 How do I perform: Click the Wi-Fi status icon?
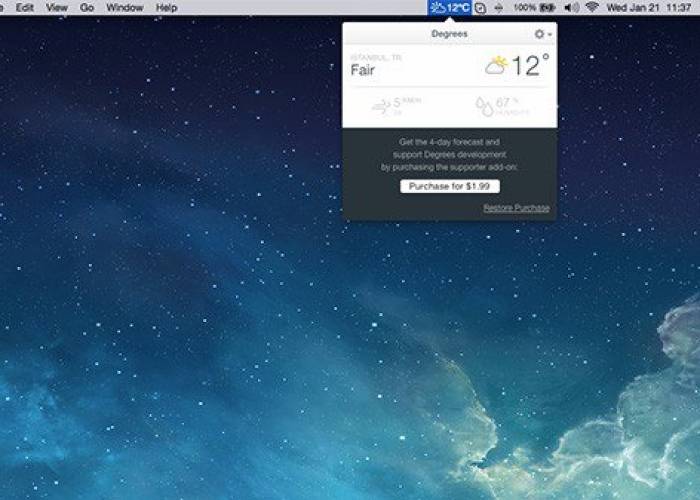(x=592, y=7)
